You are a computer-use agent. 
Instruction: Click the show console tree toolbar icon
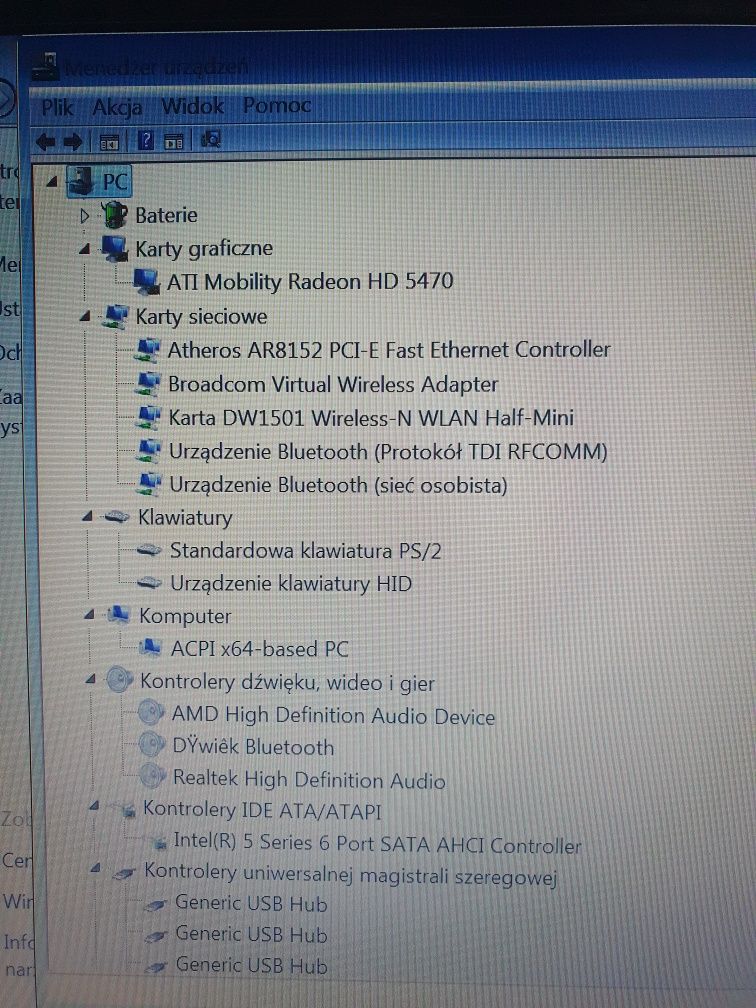point(109,141)
